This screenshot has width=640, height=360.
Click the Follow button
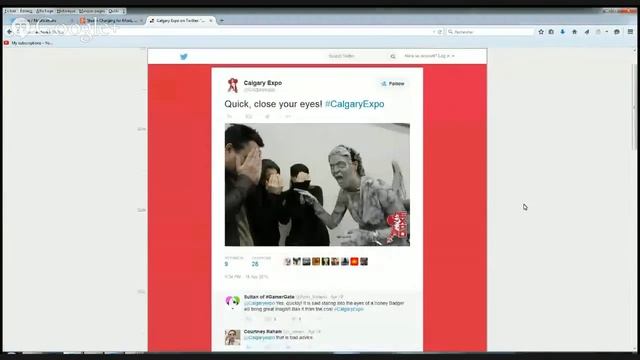pyautogui.click(x=393, y=84)
